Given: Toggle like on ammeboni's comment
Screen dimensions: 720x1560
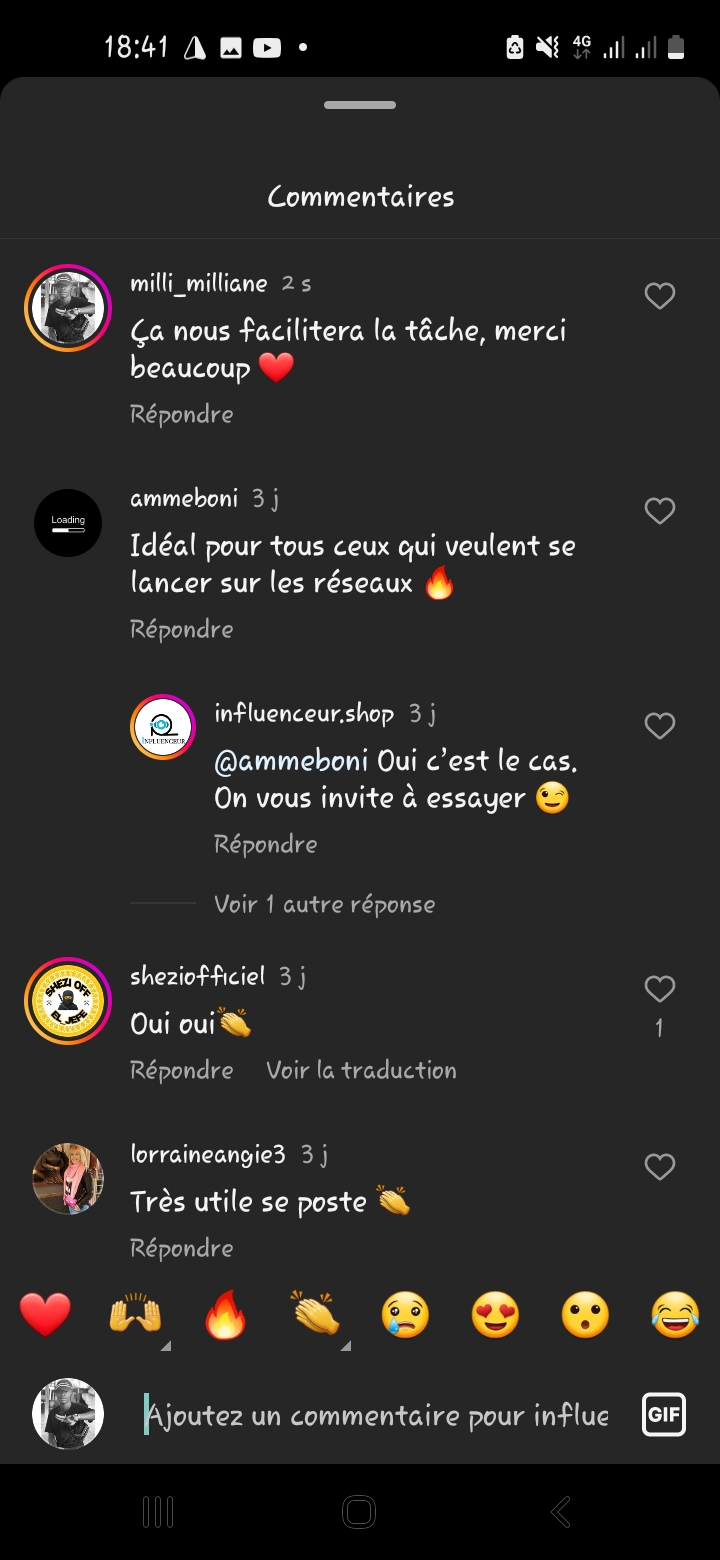Looking at the screenshot, I should [659, 511].
